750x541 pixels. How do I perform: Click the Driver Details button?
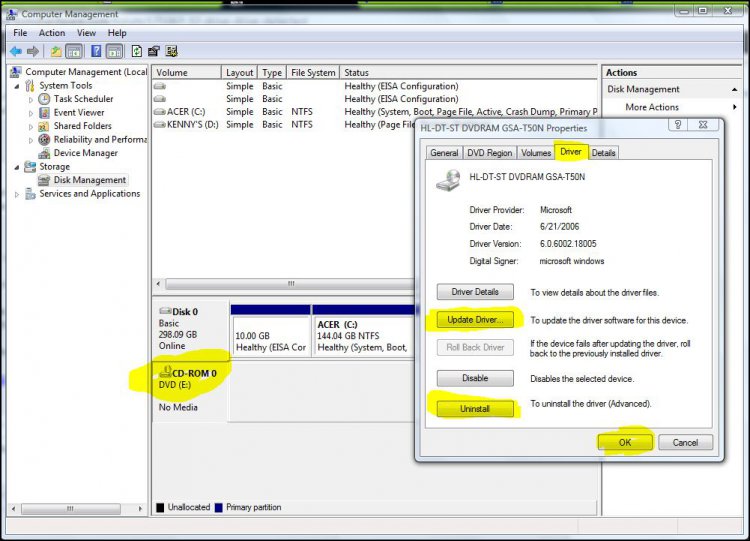(x=475, y=292)
